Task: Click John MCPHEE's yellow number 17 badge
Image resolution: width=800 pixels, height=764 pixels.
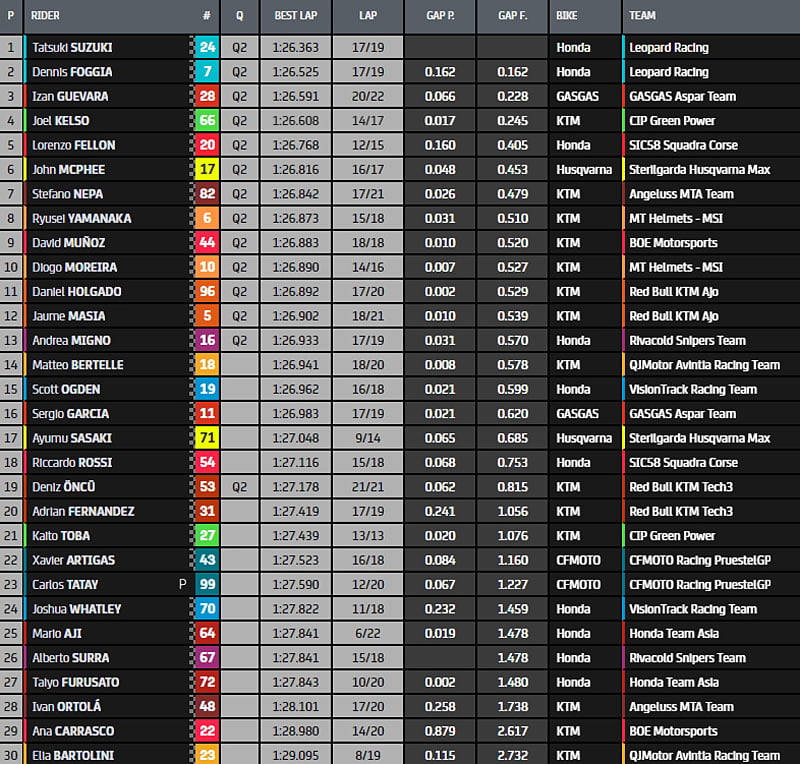Action: [207, 170]
